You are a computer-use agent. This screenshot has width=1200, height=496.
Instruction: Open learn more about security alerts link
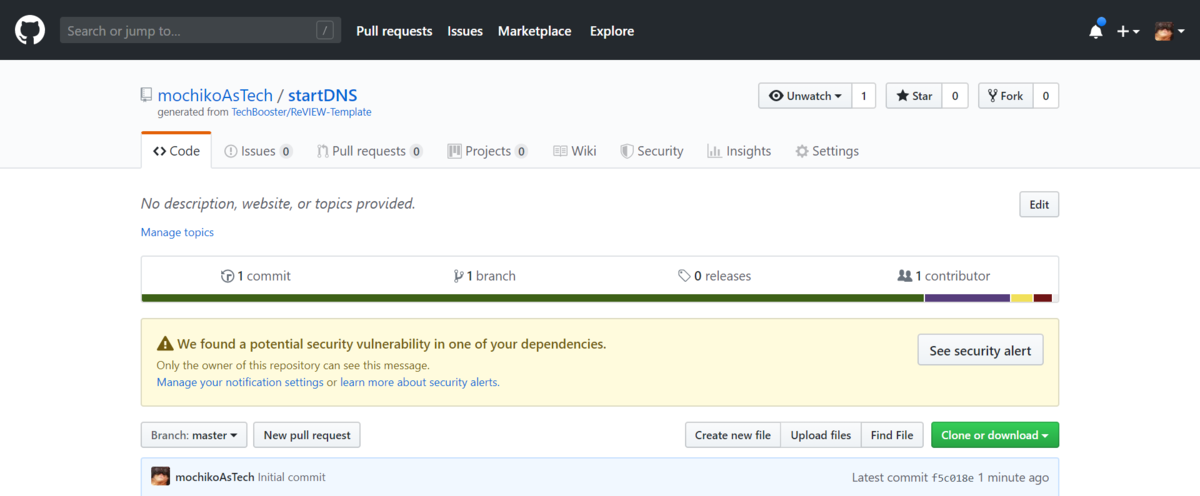click(x=419, y=382)
